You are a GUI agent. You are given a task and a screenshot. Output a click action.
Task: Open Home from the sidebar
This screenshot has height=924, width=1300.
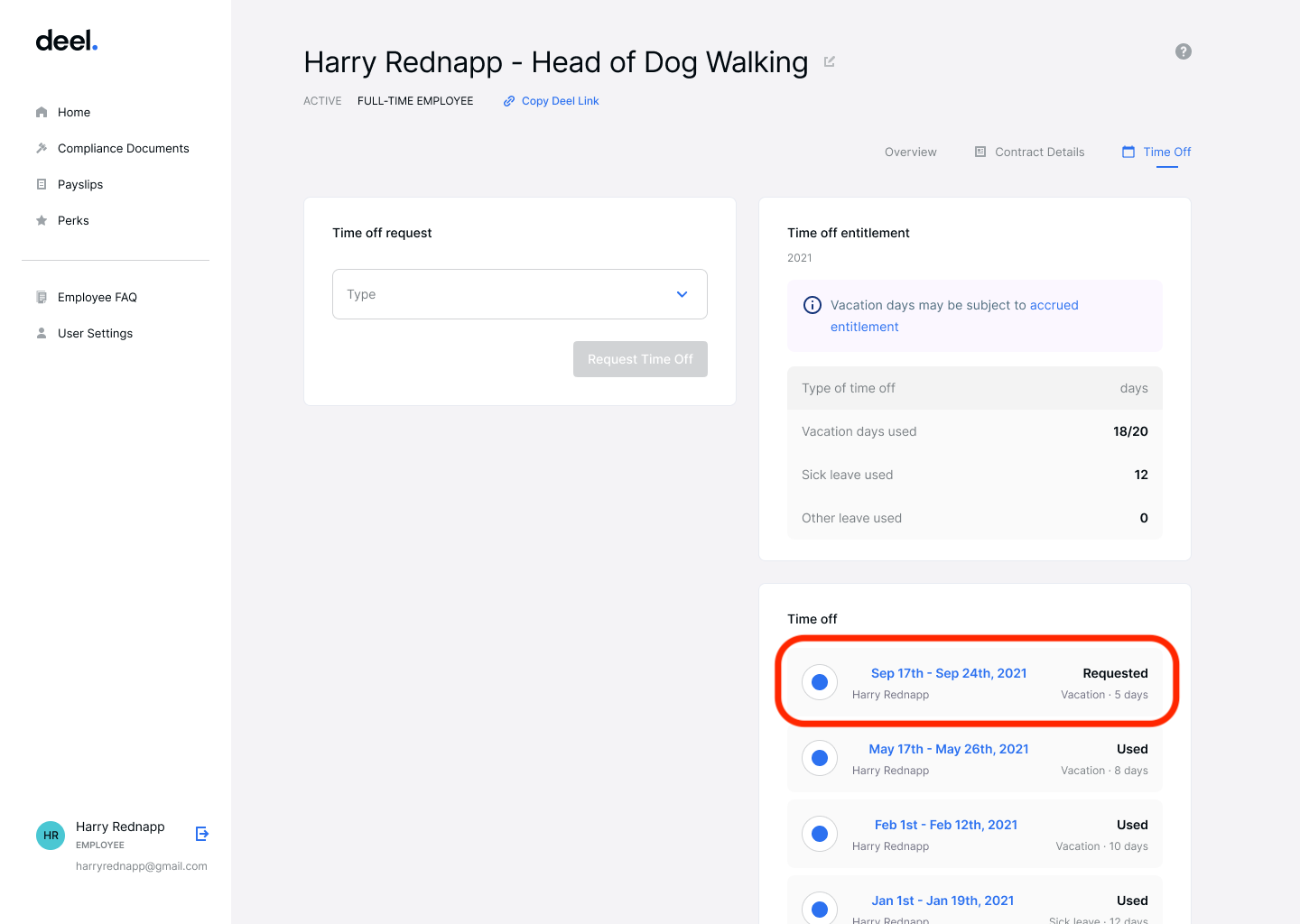pos(73,112)
